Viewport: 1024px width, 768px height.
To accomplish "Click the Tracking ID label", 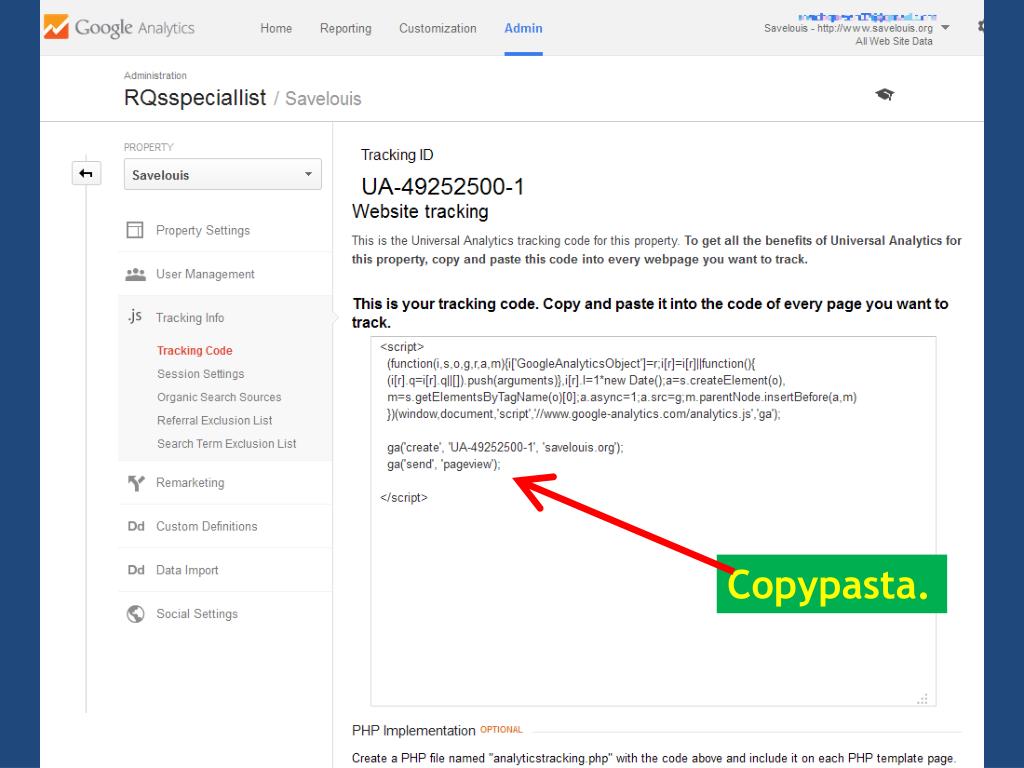I will (397, 155).
